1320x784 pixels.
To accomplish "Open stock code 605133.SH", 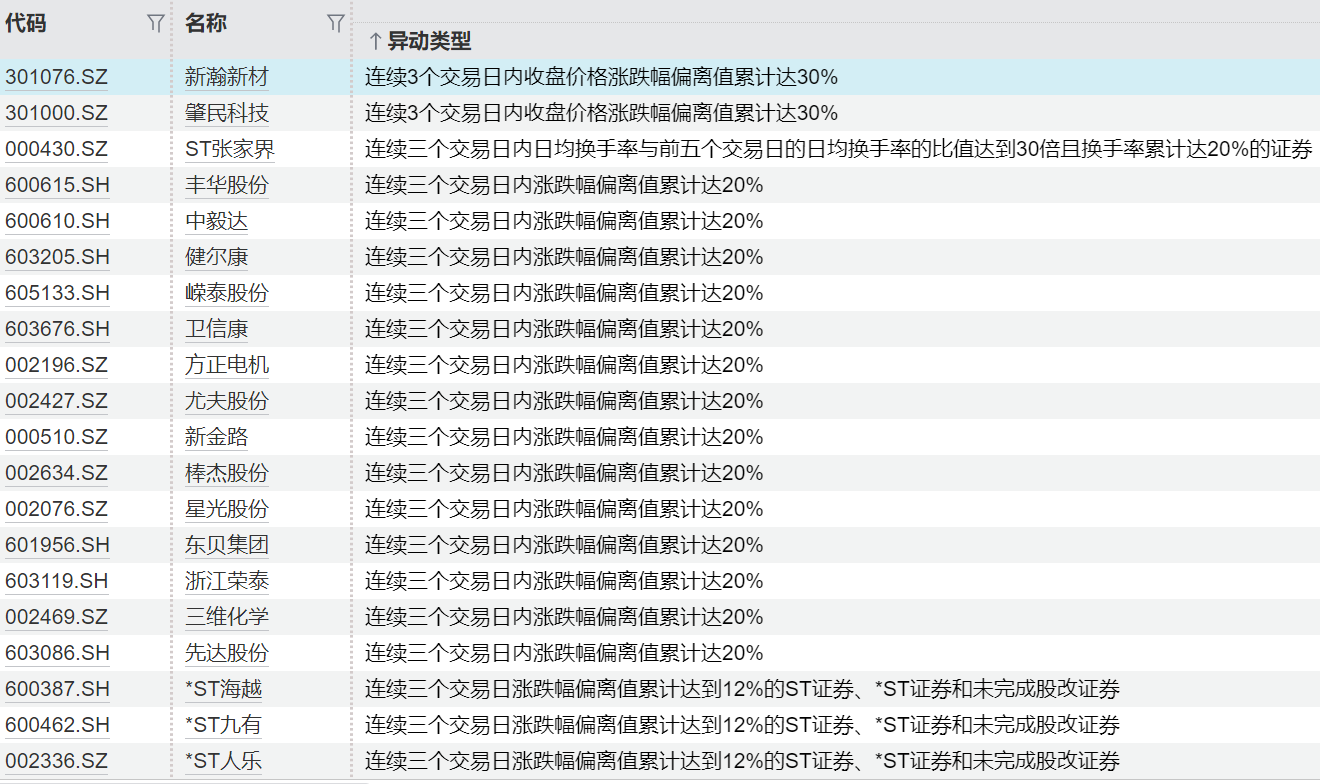I will click(x=58, y=293).
